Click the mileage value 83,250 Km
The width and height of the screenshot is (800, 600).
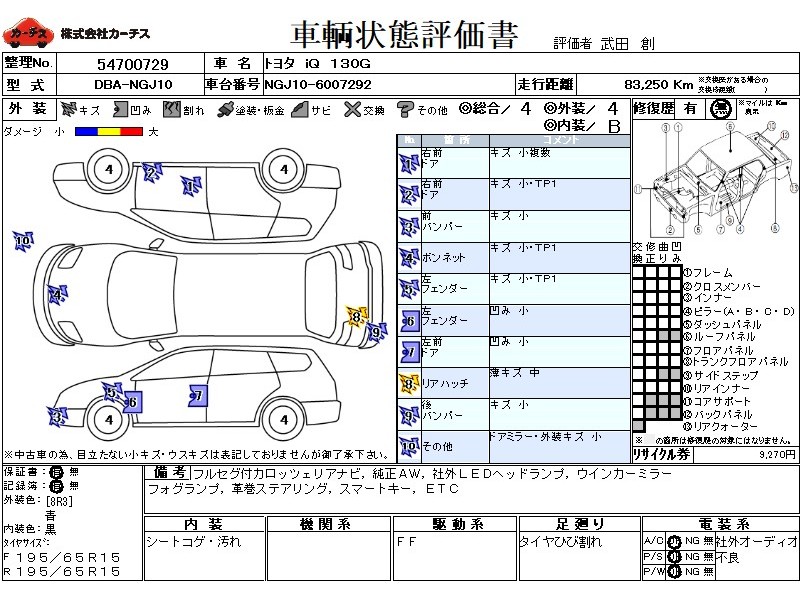click(658, 85)
